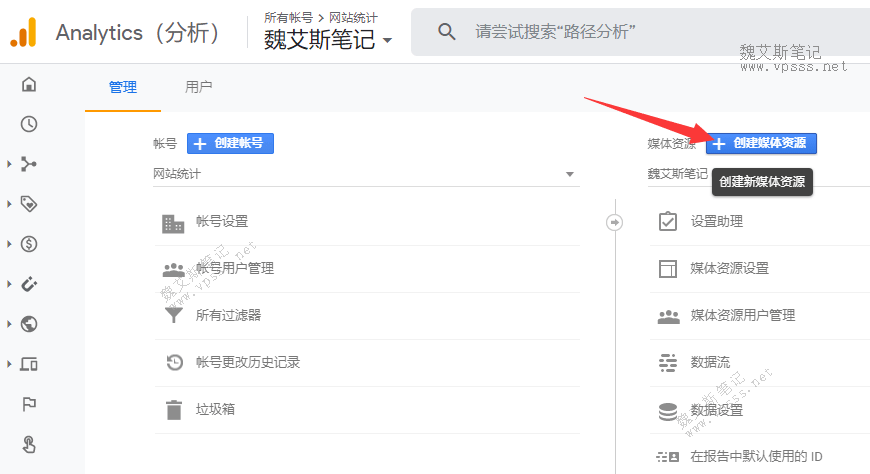Open 帐号用户管理 link
This screenshot has height=474, width=870.
(x=234, y=268)
